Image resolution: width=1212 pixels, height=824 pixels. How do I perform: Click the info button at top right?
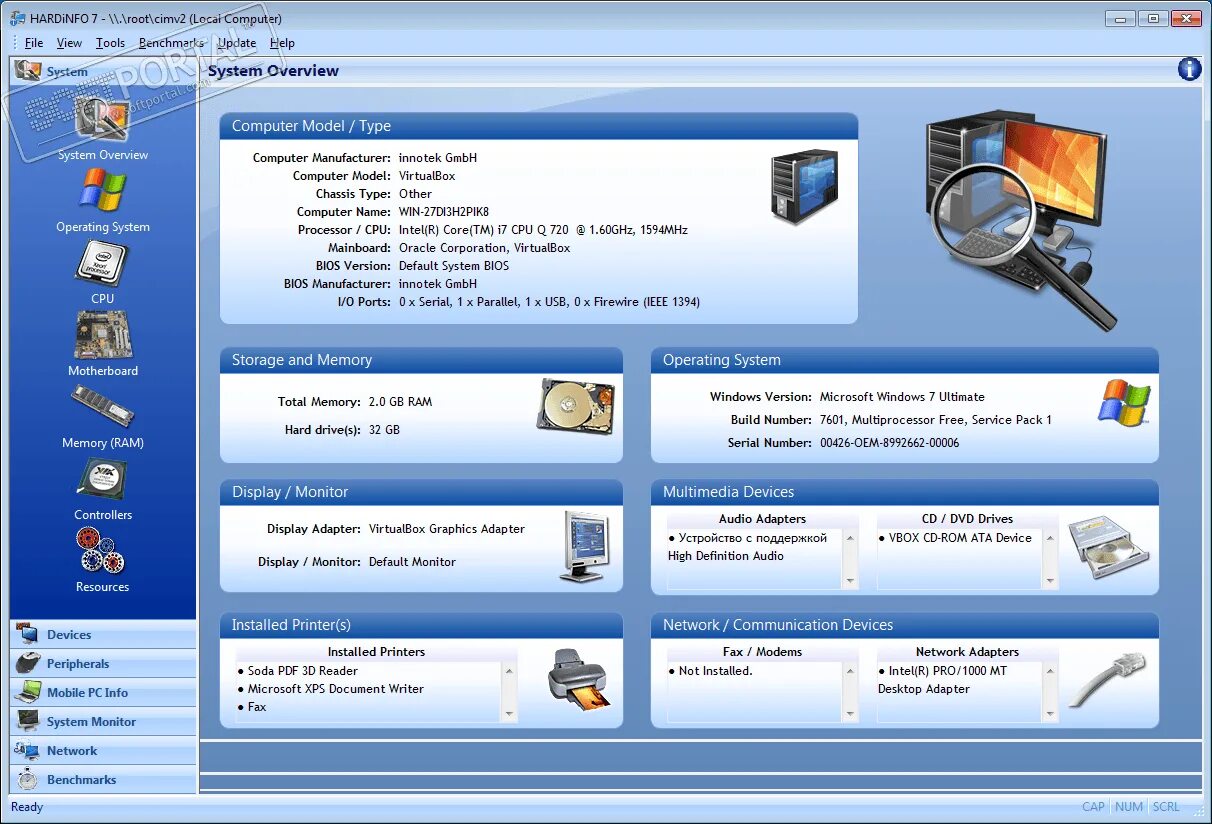point(1188,69)
